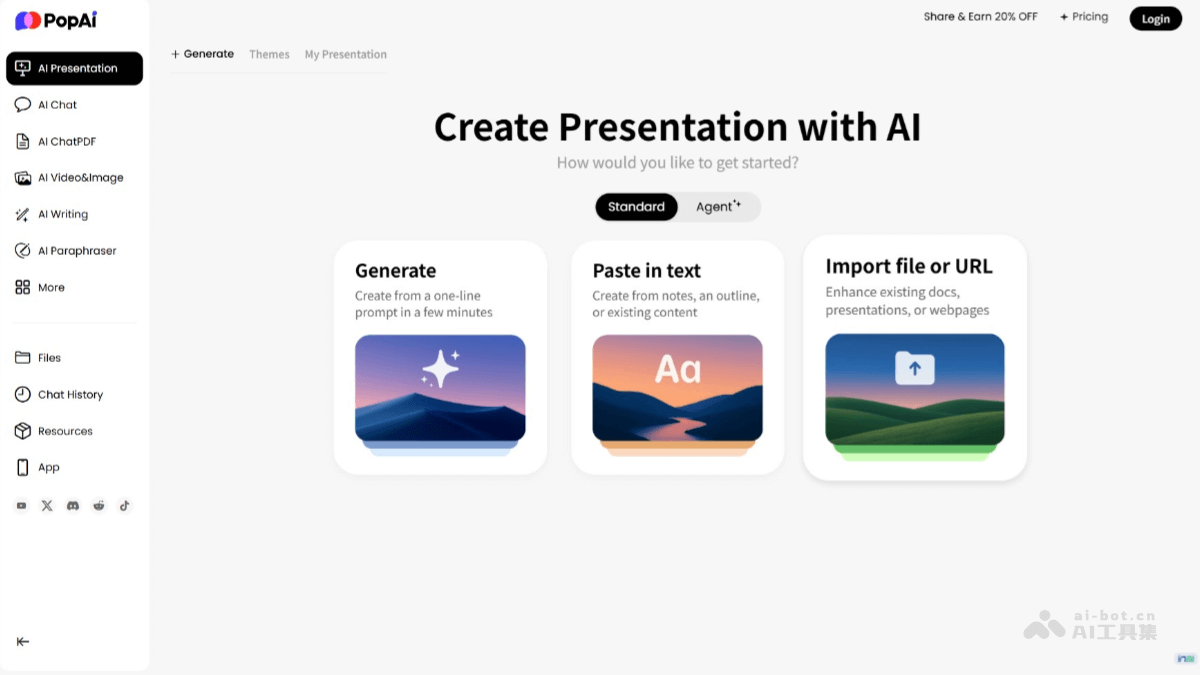
Task: View your Chat History
Action: 70,394
